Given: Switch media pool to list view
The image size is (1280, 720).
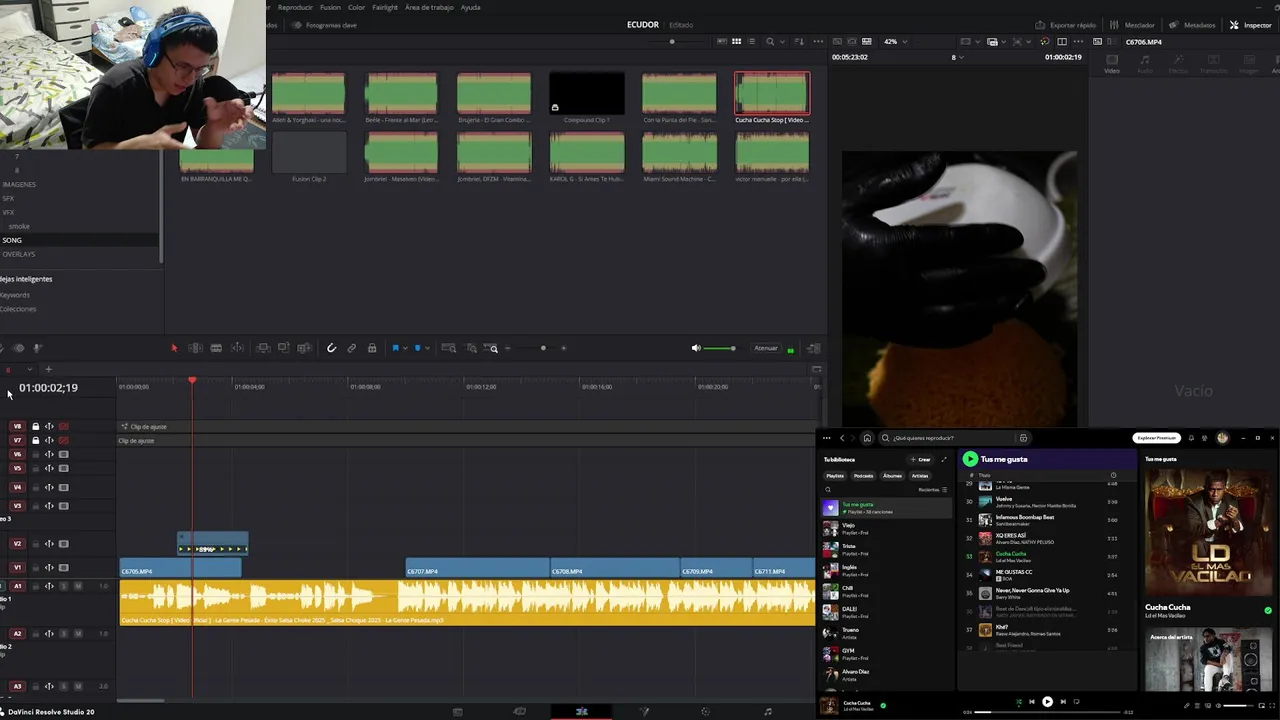Looking at the screenshot, I should [x=752, y=42].
